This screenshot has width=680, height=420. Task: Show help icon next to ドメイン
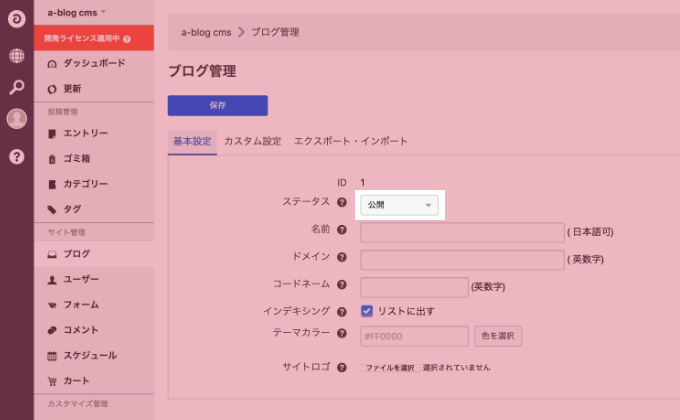point(342,259)
